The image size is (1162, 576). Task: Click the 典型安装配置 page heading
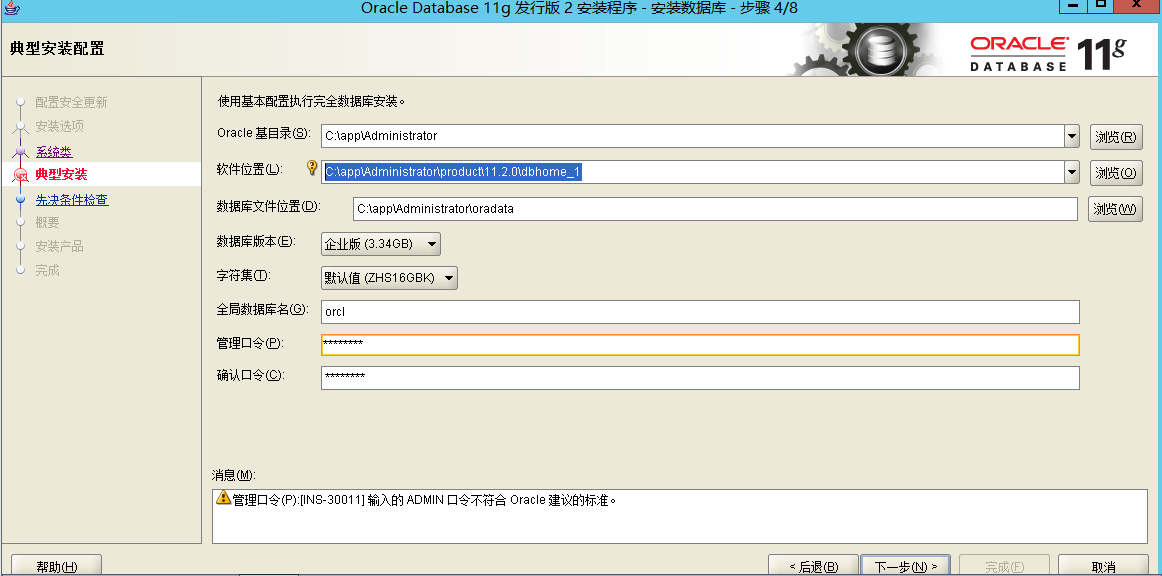pos(57,50)
